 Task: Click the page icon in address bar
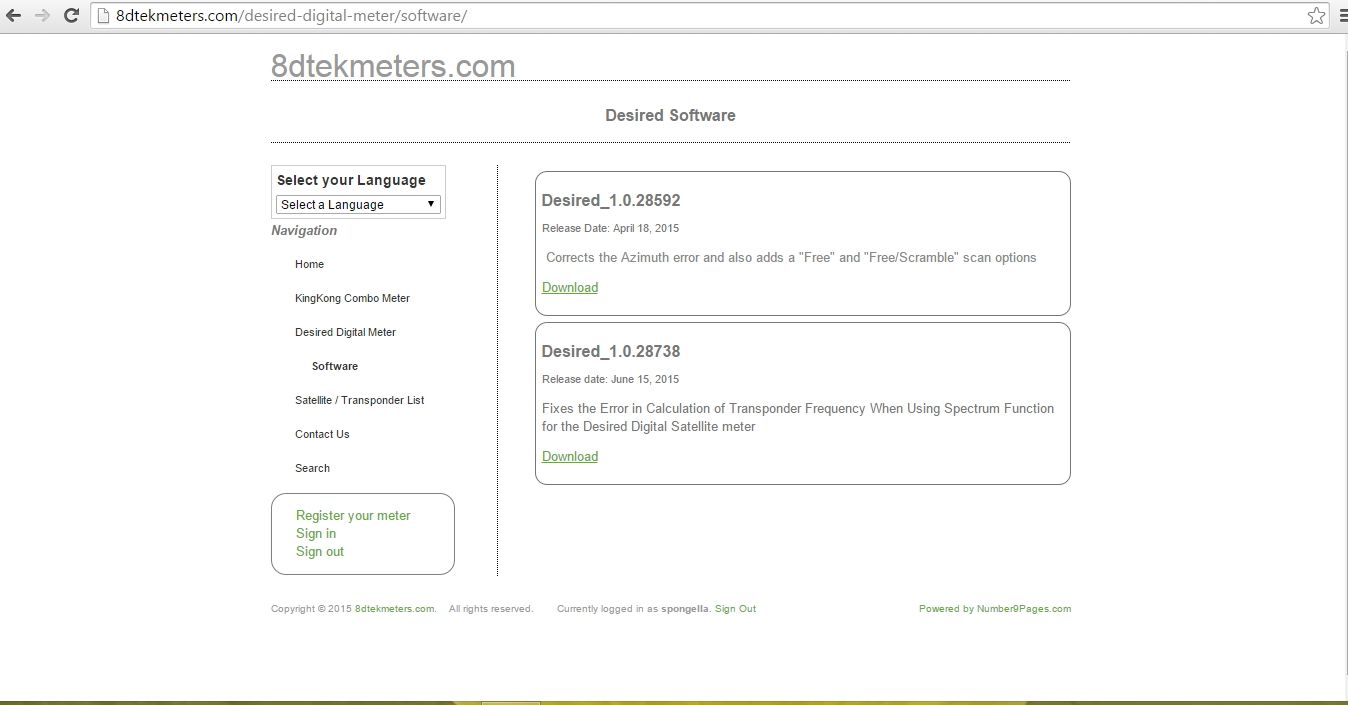103,16
